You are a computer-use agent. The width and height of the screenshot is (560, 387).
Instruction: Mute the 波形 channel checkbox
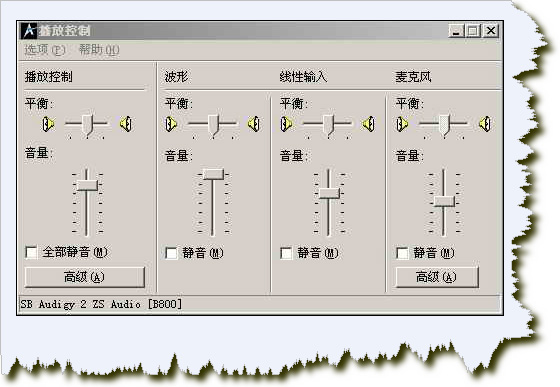coord(171,253)
